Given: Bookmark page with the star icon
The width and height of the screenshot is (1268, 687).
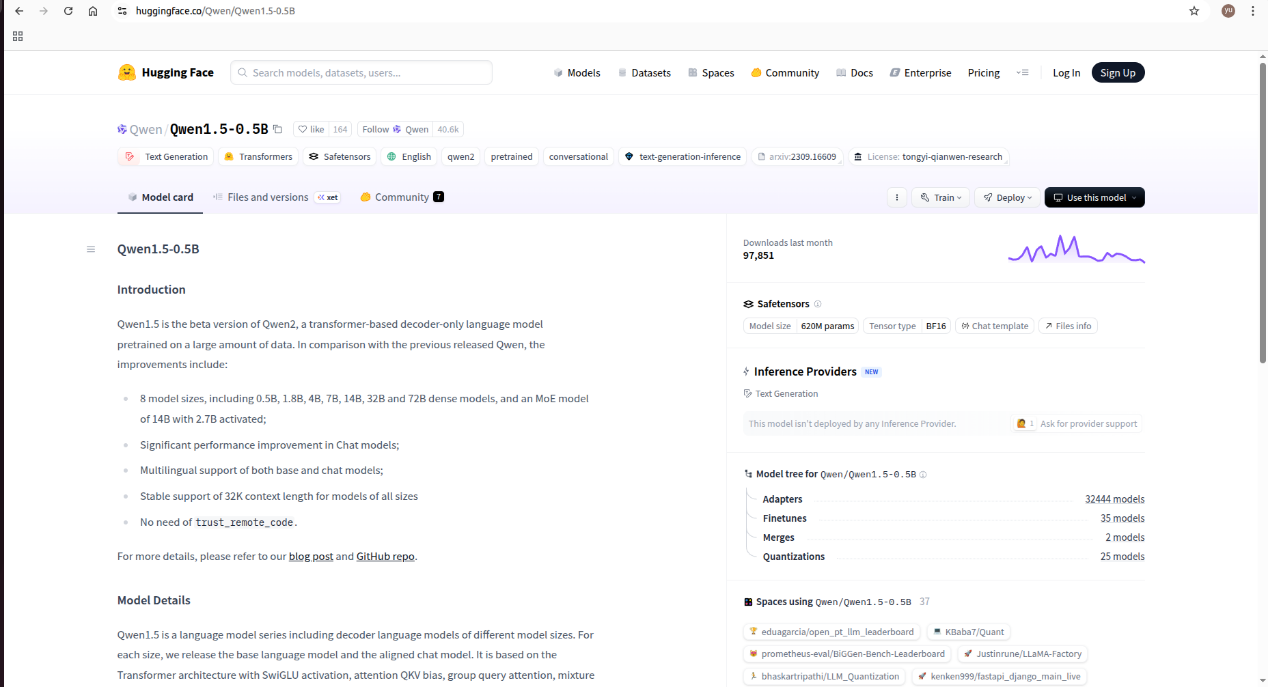Looking at the screenshot, I should click(1194, 11).
